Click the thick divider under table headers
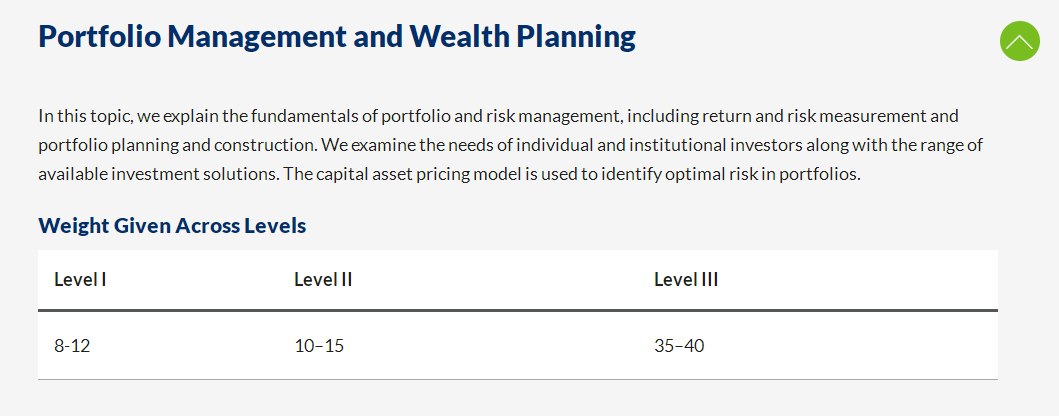1059x416 pixels. 518,311
